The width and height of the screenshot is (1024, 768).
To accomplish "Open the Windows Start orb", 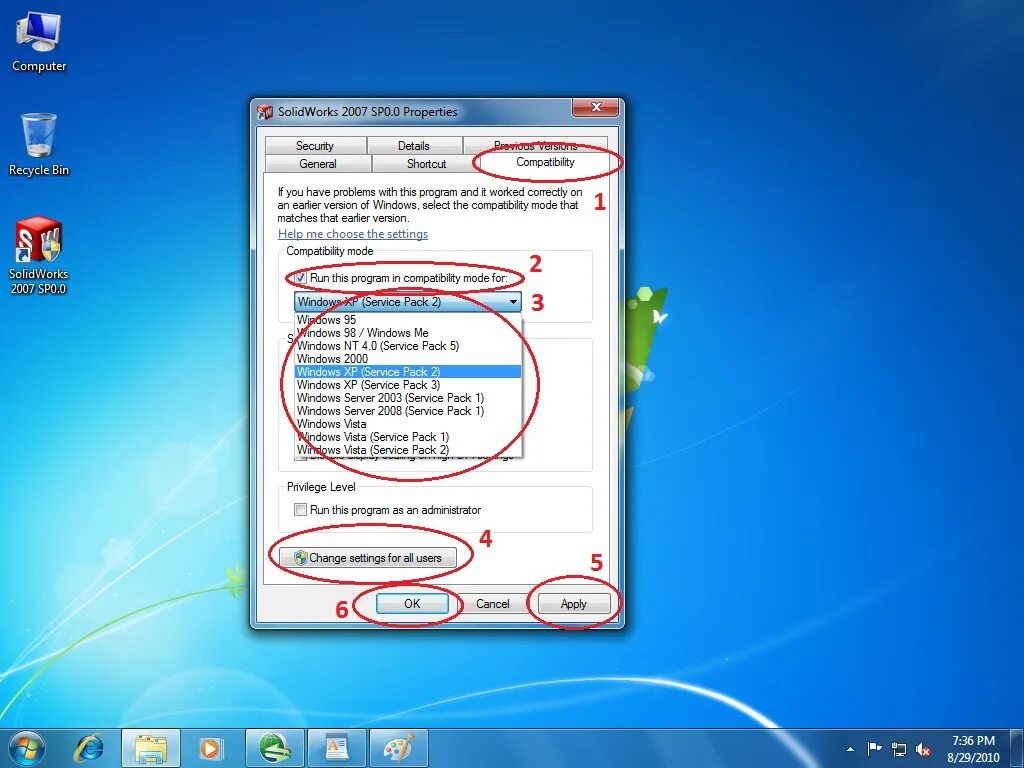I will point(25,748).
